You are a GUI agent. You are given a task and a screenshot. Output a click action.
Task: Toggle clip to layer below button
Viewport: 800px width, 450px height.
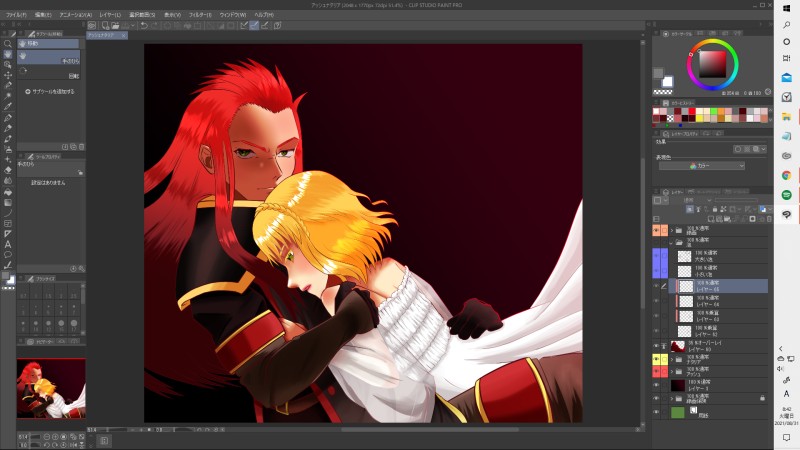[690, 209]
